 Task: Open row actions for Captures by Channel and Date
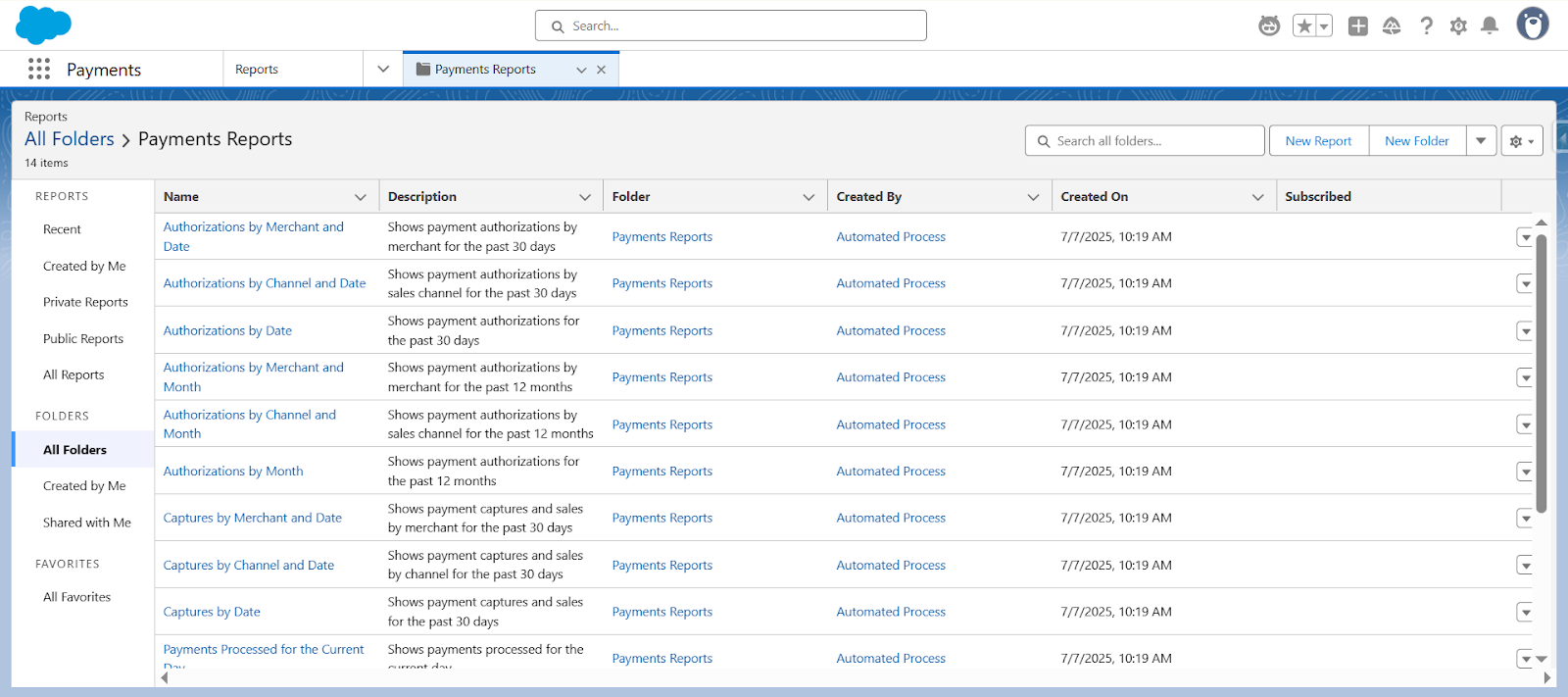click(x=1525, y=565)
